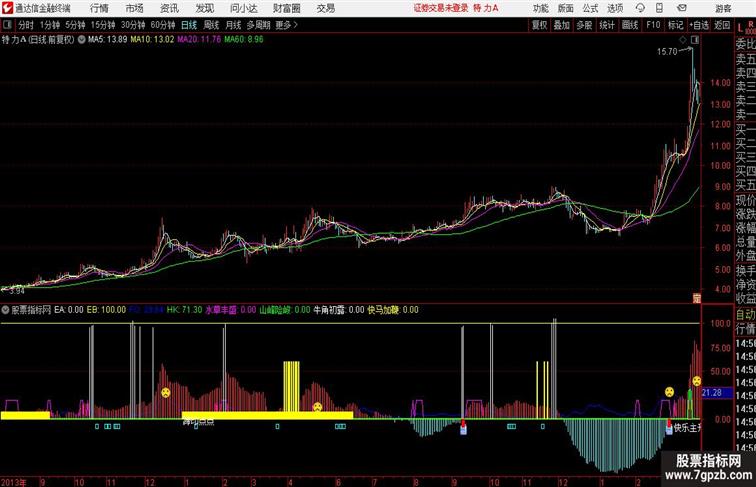Image resolution: width=756 pixels, height=487 pixels.
Task: Click the 通达信 red logo icon
Action: coord(7,8)
